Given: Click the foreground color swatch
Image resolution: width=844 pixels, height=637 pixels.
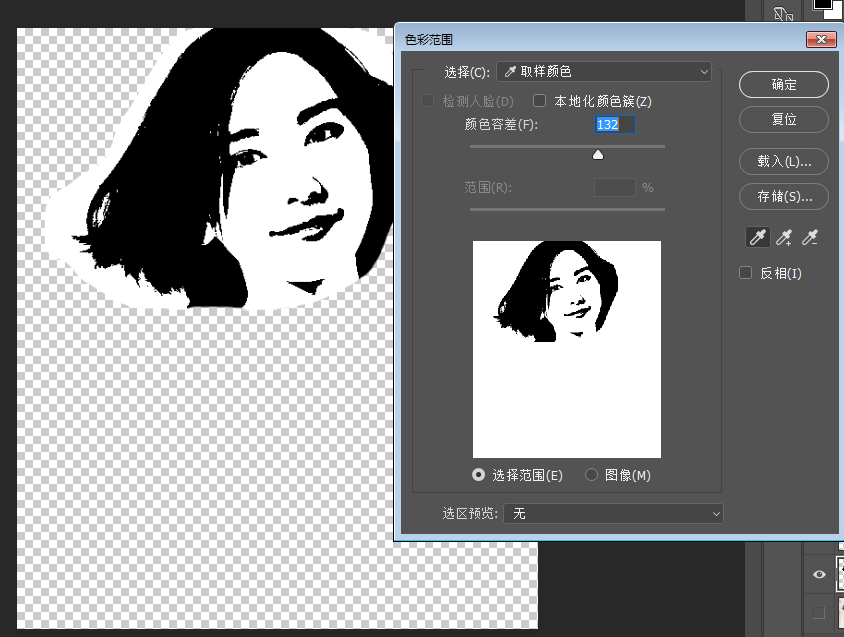Looking at the screenshot, I should [x=822, y=4].
